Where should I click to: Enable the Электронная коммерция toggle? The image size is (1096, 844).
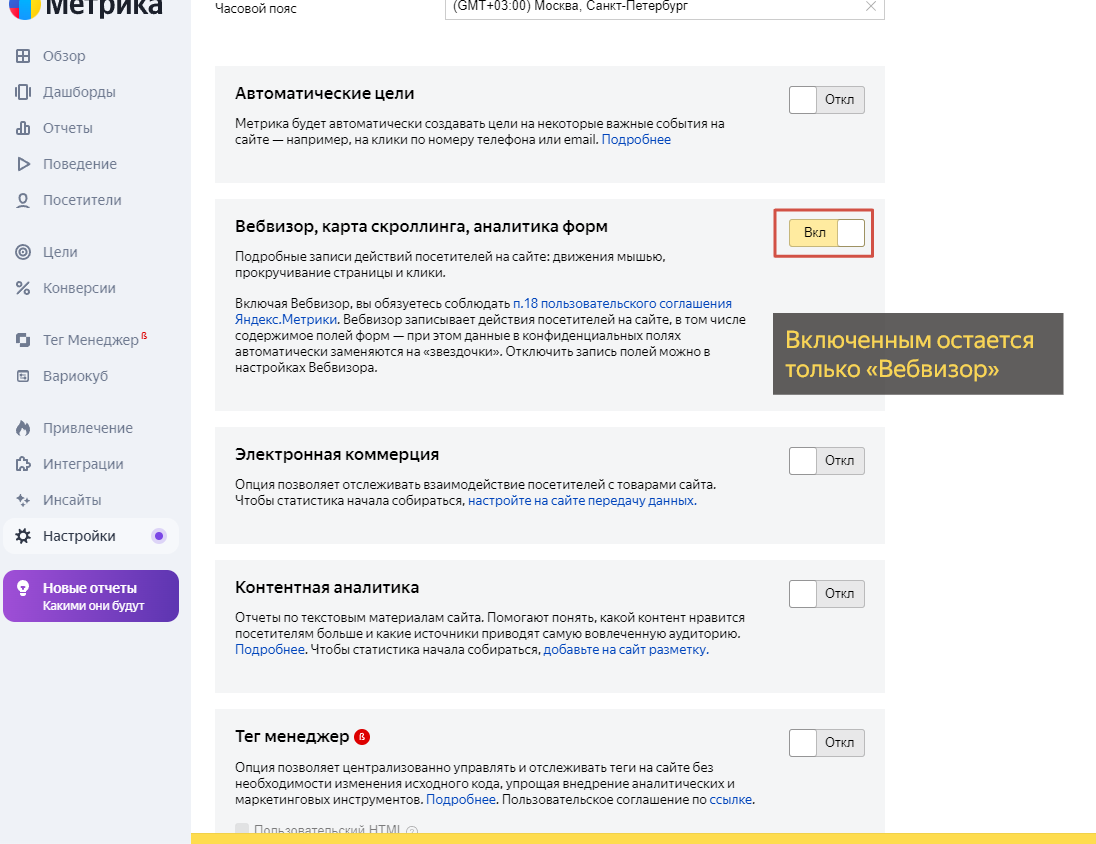tap(826, 461)
